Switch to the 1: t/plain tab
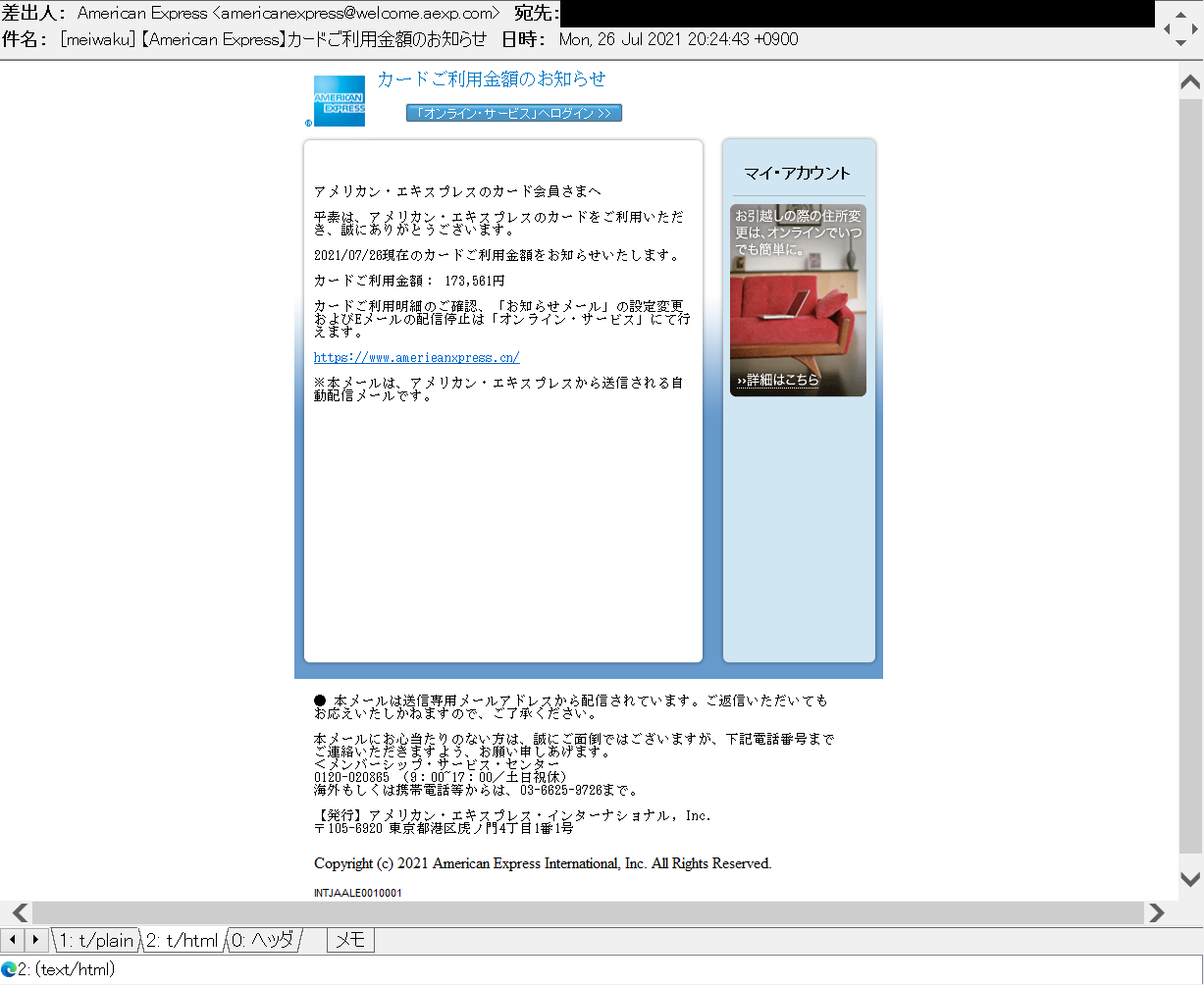 pyautogui.click(x=96, y=940)
